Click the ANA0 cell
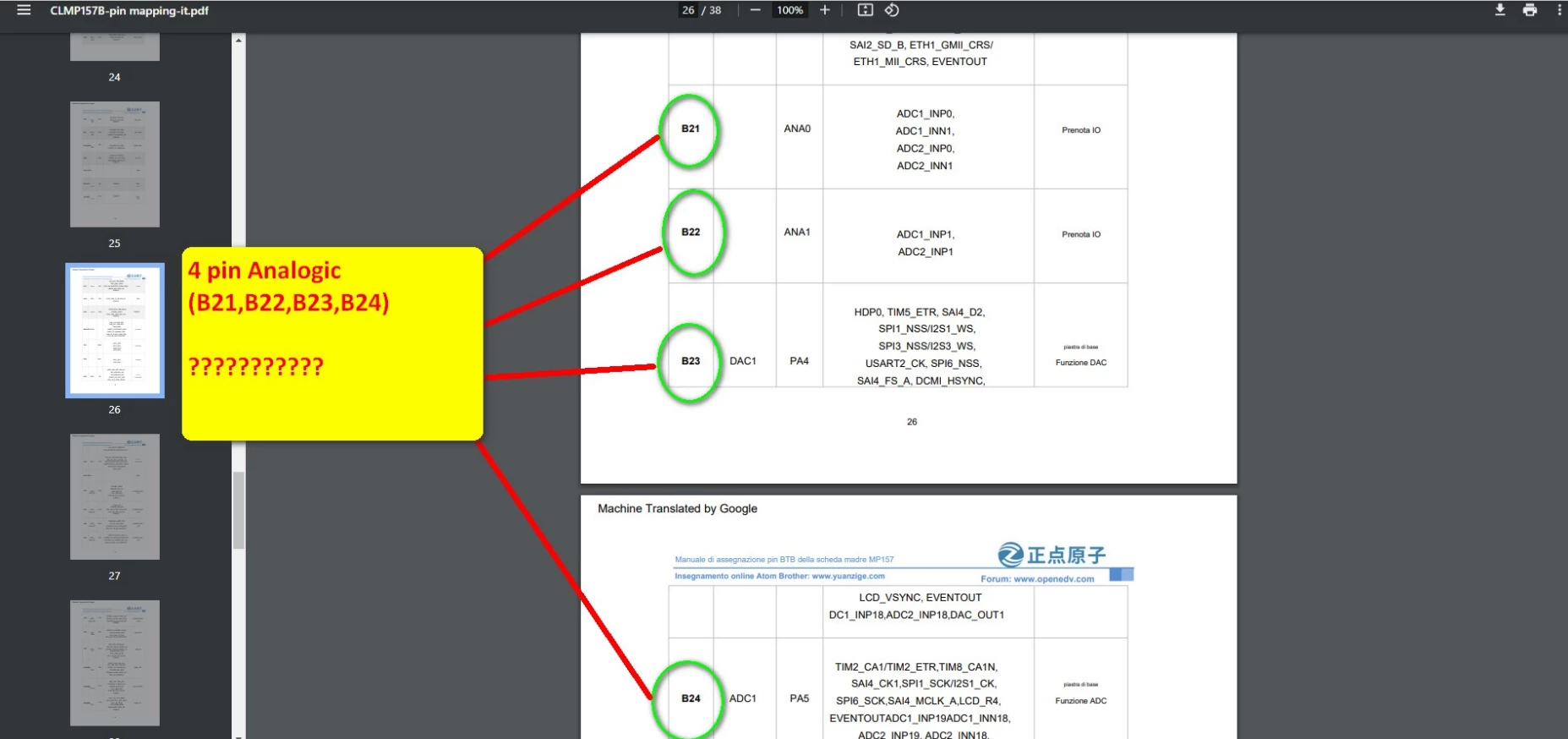 [797, 129]
